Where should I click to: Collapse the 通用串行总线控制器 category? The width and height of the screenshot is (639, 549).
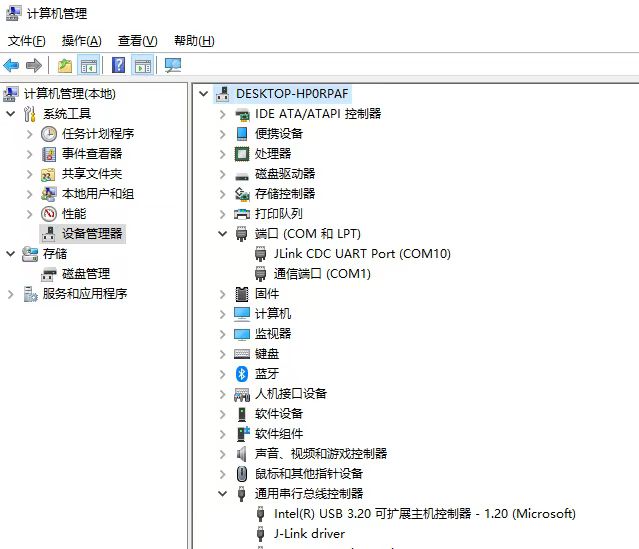point(223,494)
